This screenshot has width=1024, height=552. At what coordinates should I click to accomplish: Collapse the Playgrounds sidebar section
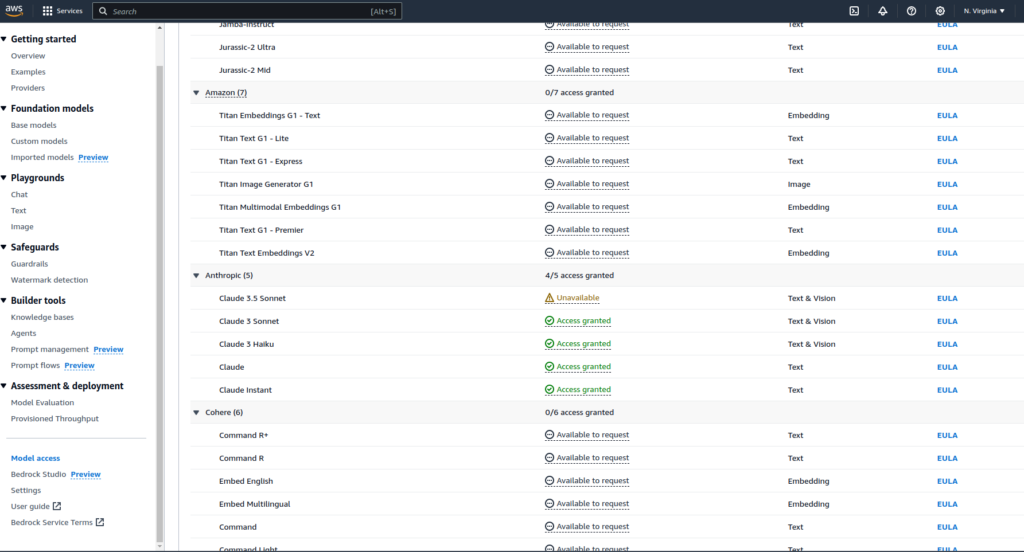(4, 178)
